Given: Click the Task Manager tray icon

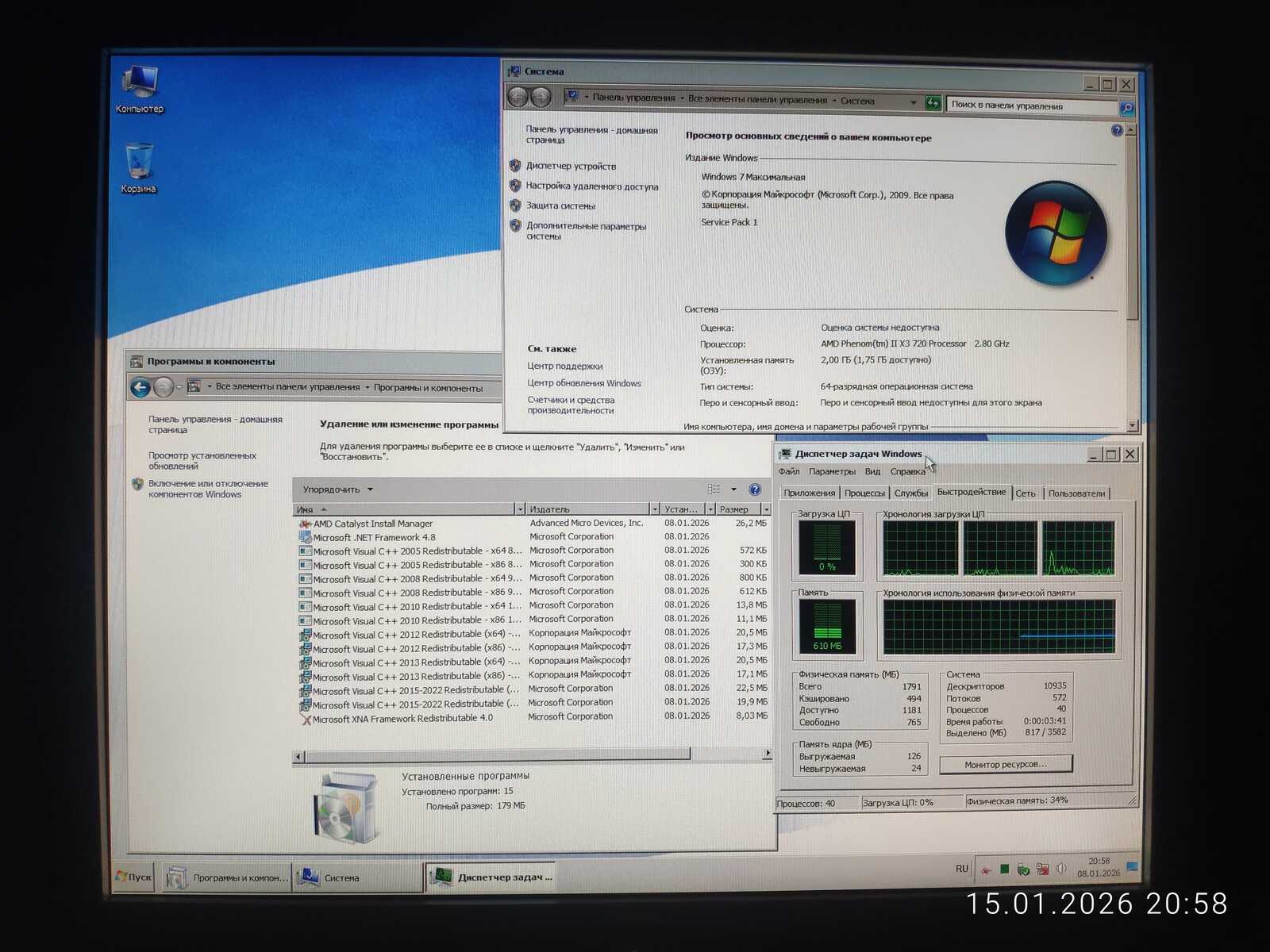Looking at the screenshot, I should (1005, 869).
